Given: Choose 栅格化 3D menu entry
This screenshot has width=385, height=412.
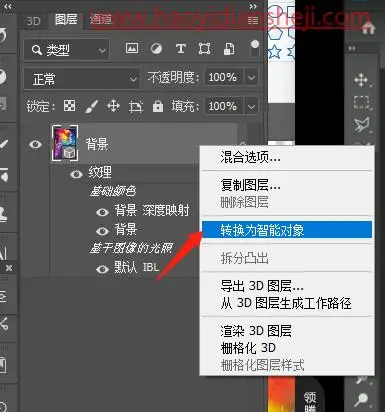Looking at the screenshot, I should click(x=248, y=348).
